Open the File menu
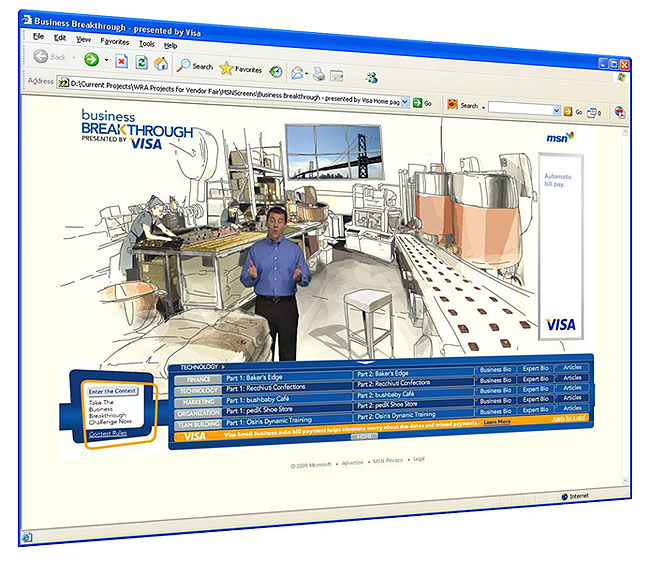The image size is (650, 563). pyautogui.click(x=38, y=36)
